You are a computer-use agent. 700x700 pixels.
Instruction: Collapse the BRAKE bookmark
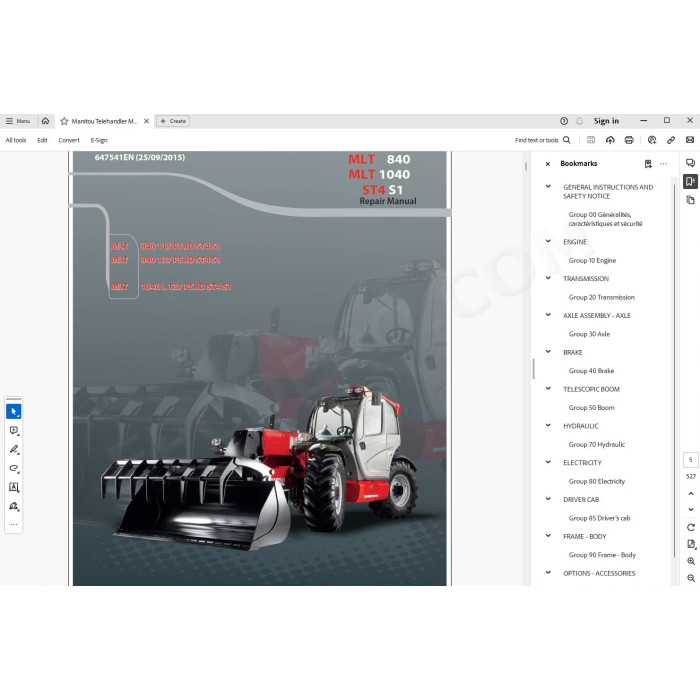tap(549, 352)
